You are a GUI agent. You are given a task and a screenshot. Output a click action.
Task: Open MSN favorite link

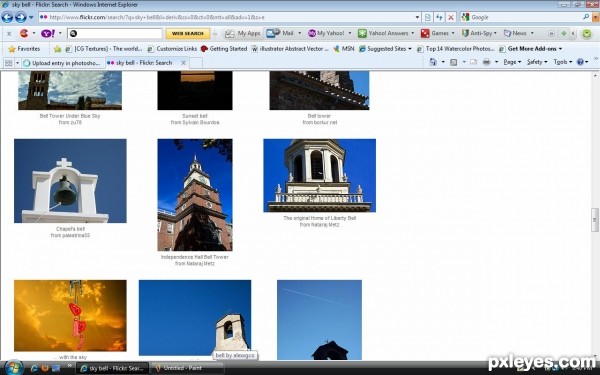coord(344,49)
